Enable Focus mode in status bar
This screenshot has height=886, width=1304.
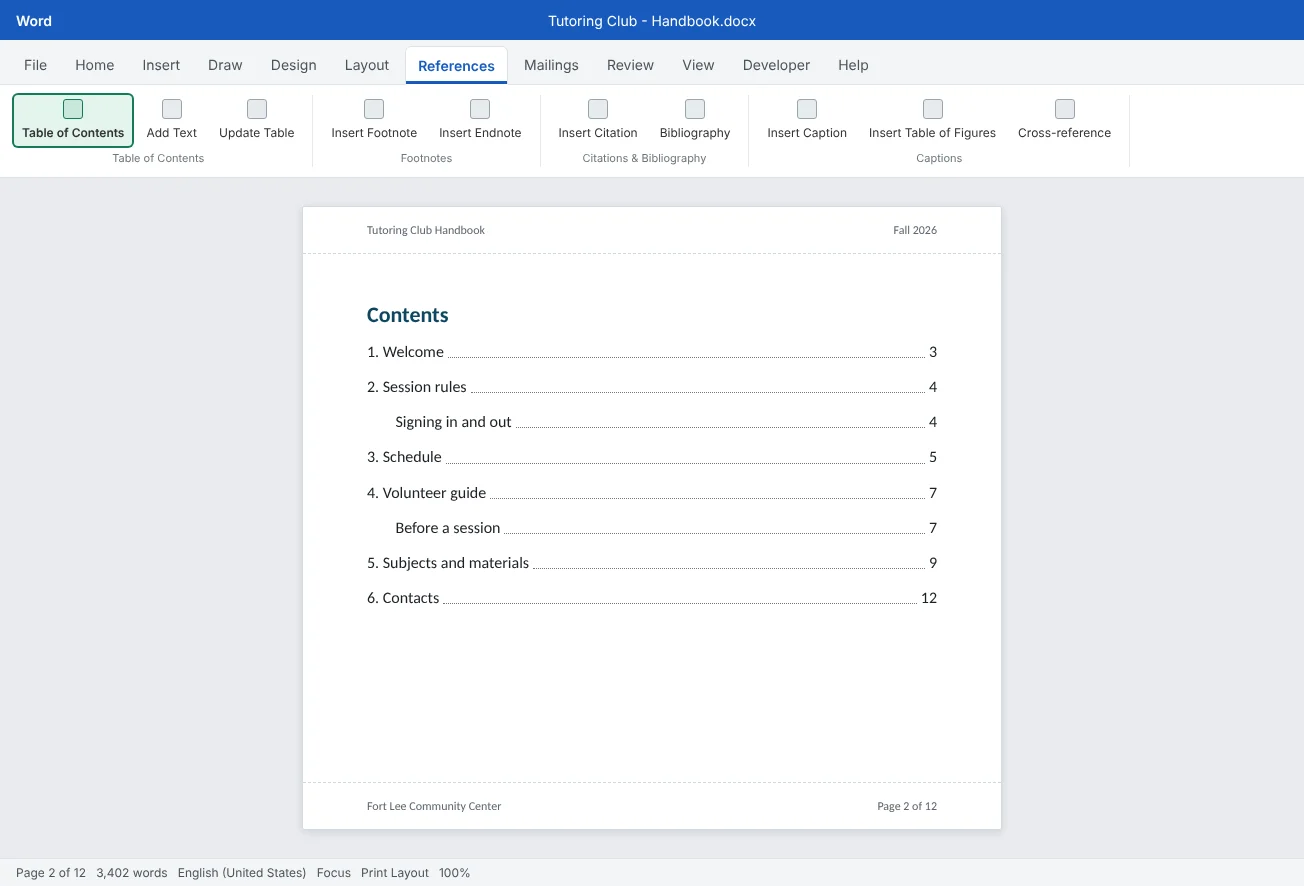click(334, 873)
